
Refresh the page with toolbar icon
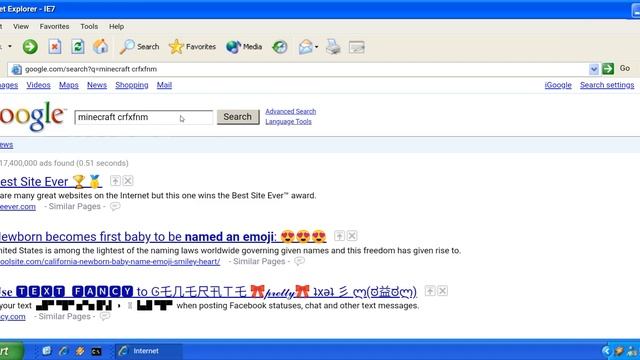pyautogui.click(x=78, y=47)
